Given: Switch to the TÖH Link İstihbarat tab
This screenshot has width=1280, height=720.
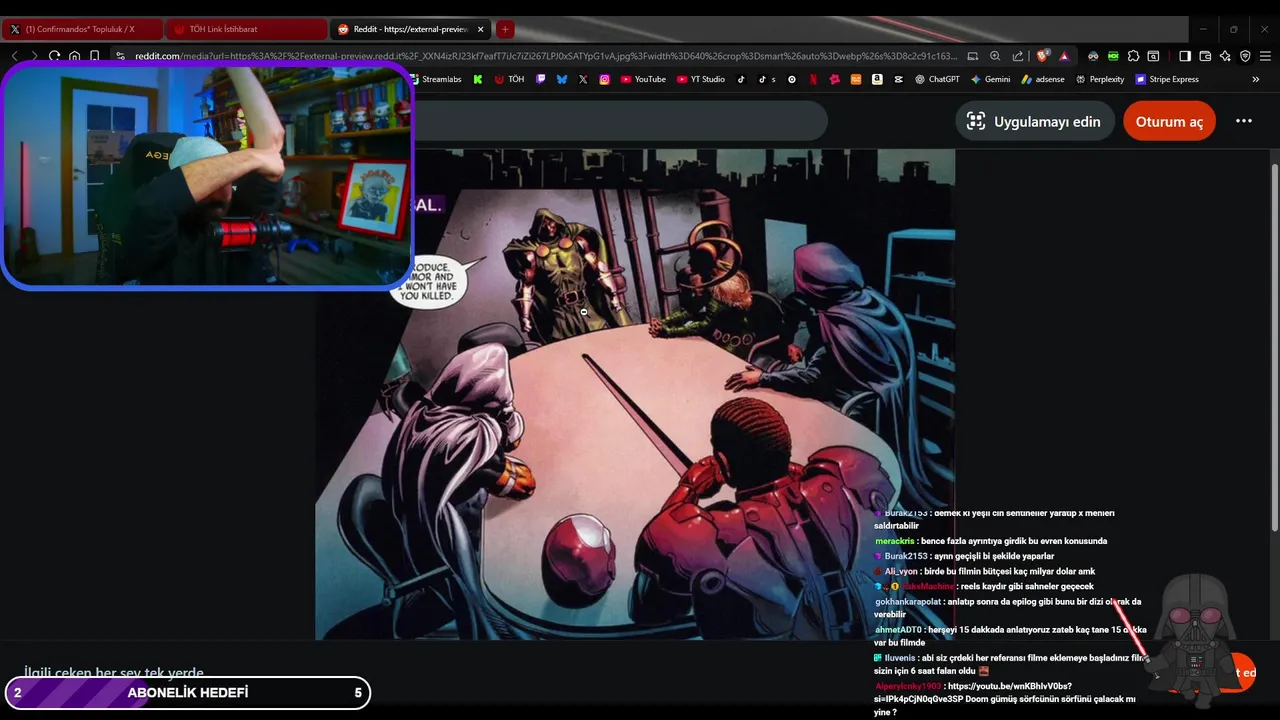Looking at the screenshot, I should click(x=245, y=29).
